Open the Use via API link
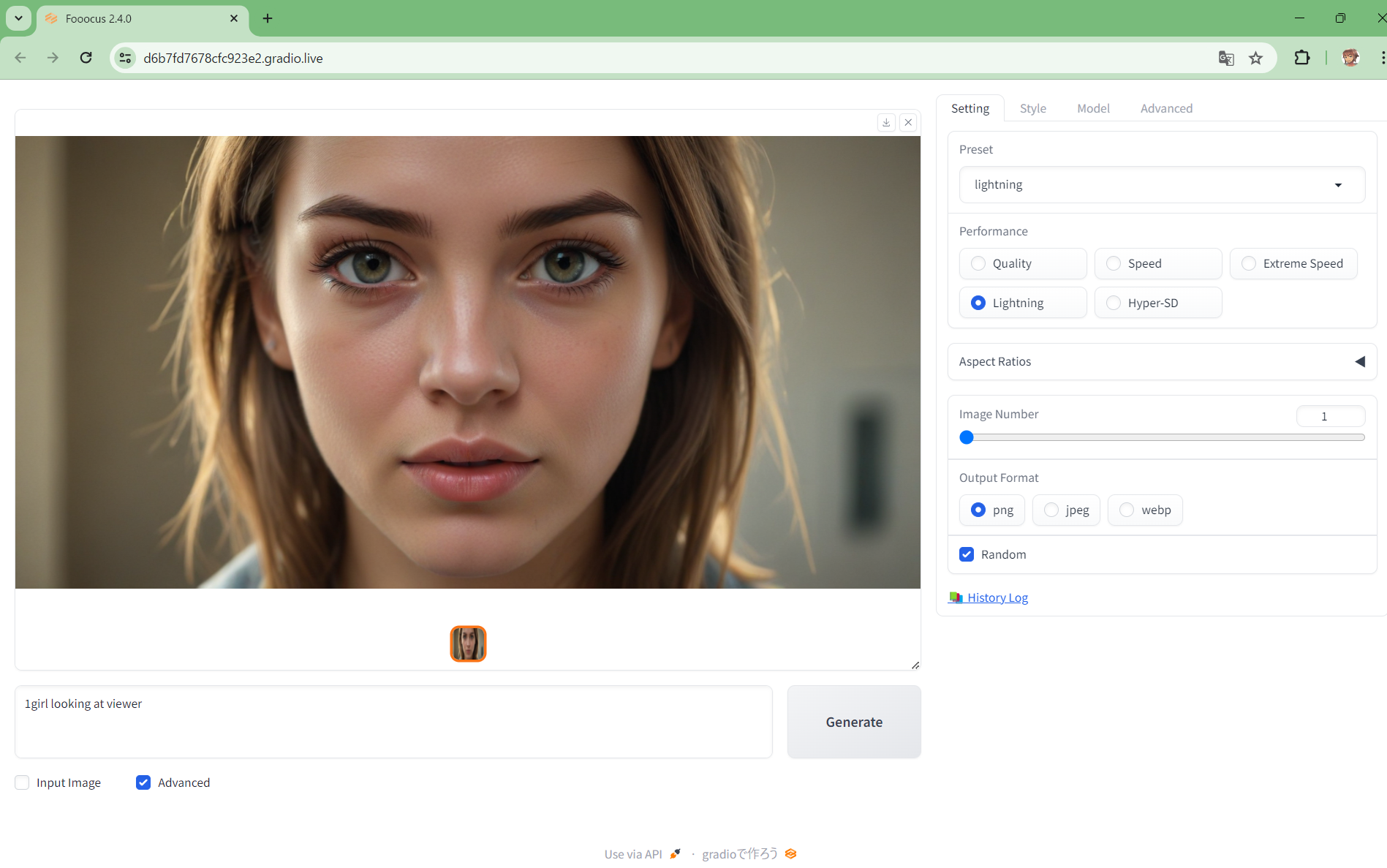This screenshot has height=868, width=1387. pos(633,853)
